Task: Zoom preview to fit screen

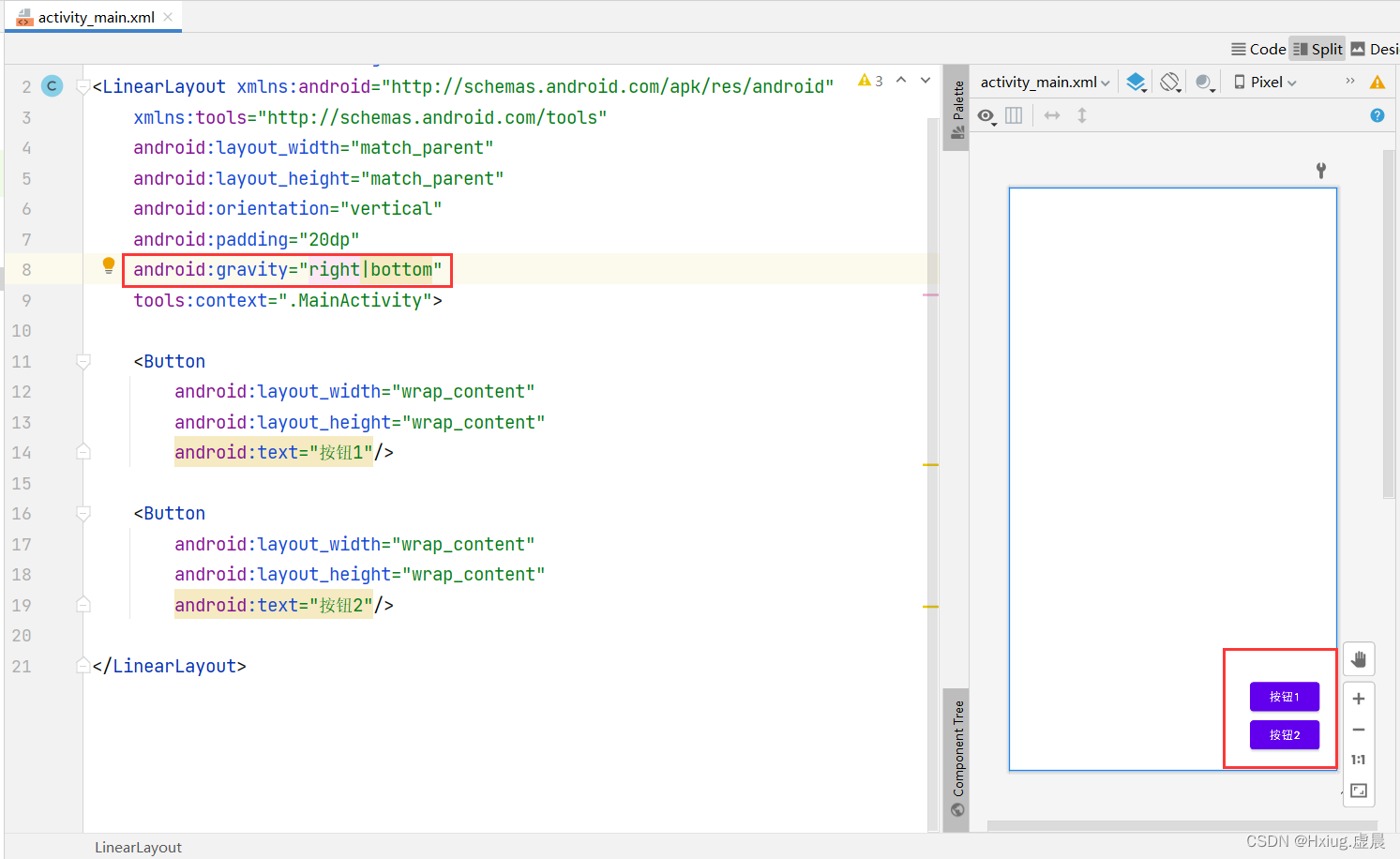Action: click(x=1359, y=791)
